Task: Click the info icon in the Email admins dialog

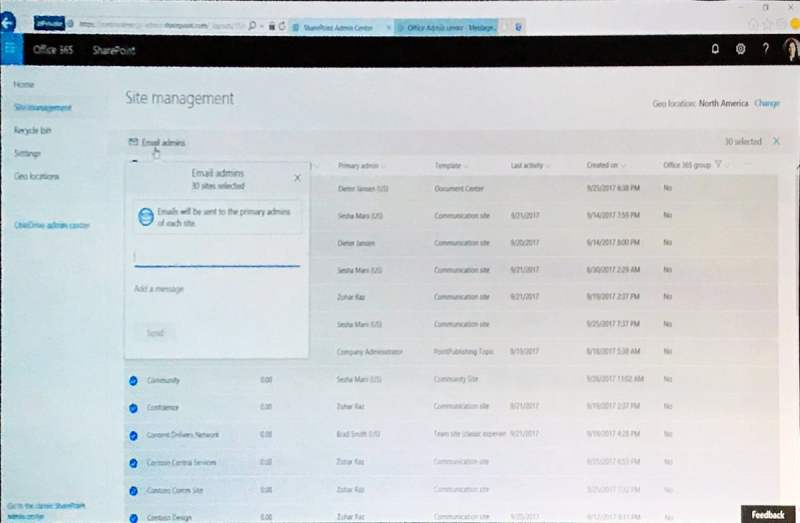Action: 146,217
